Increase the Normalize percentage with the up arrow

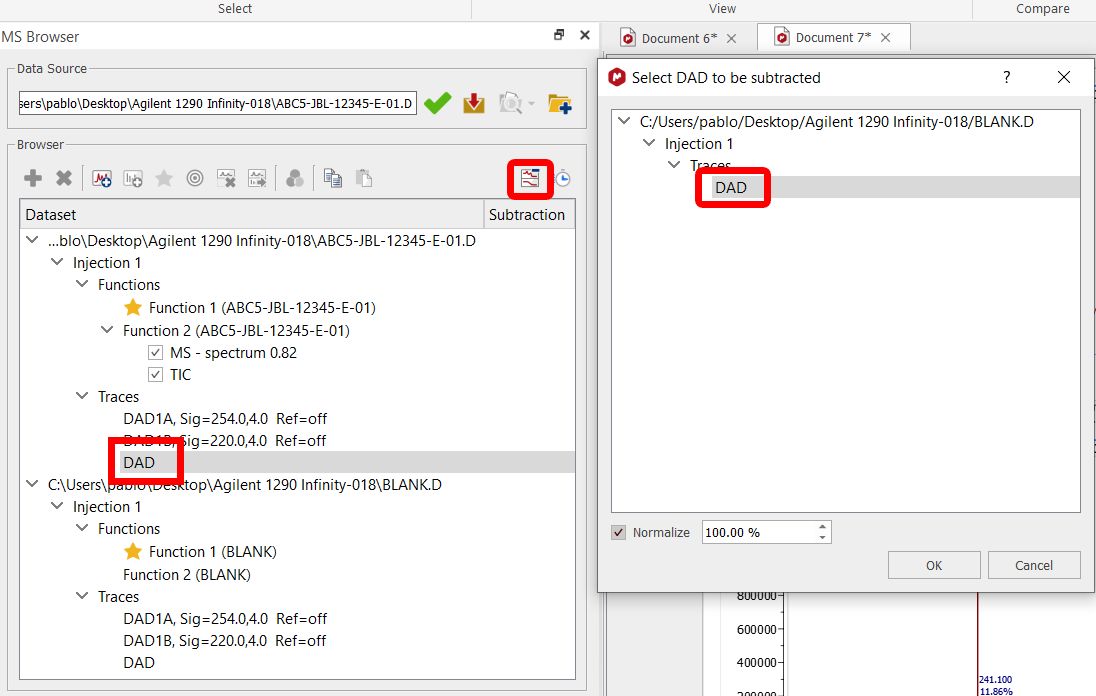pyautogui.click(x=822, y=527)
